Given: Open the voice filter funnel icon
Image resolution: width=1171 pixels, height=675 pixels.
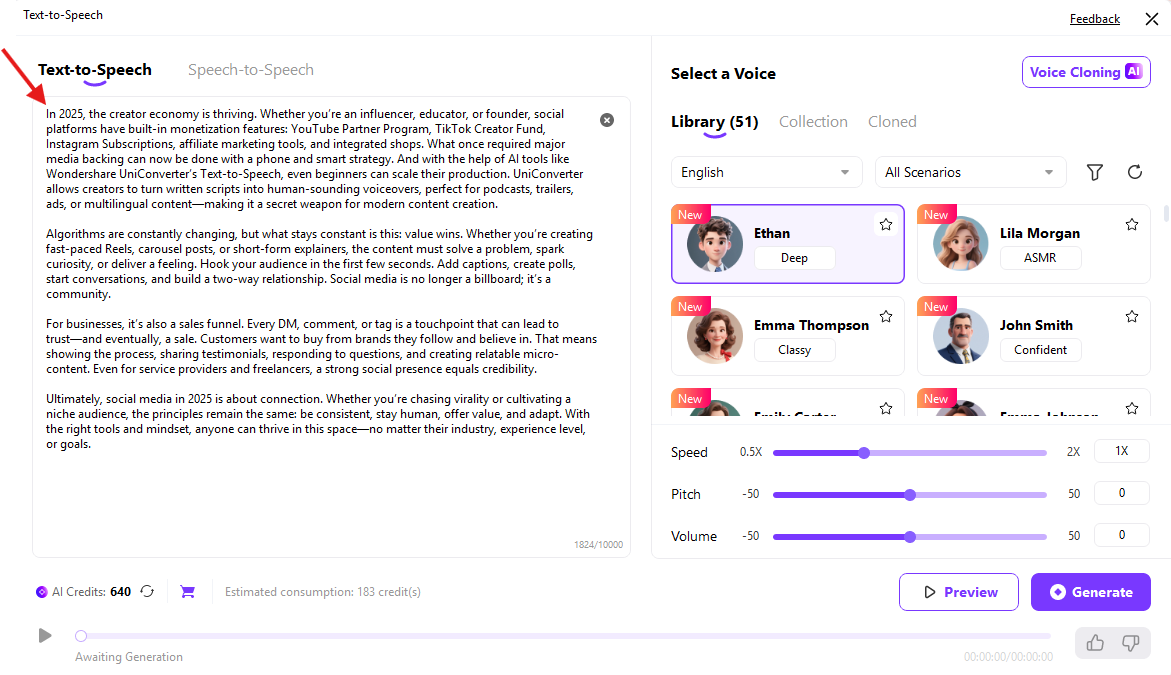Looking at the screenshot, I should pos(1094,172).
